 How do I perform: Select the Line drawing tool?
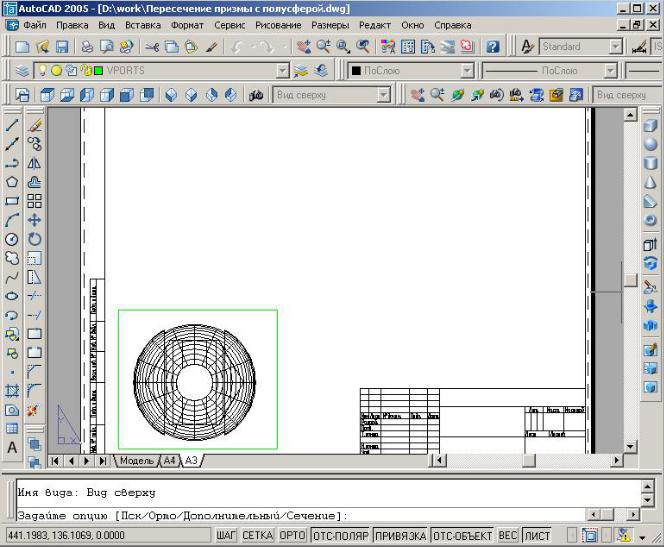click(12, 125)
